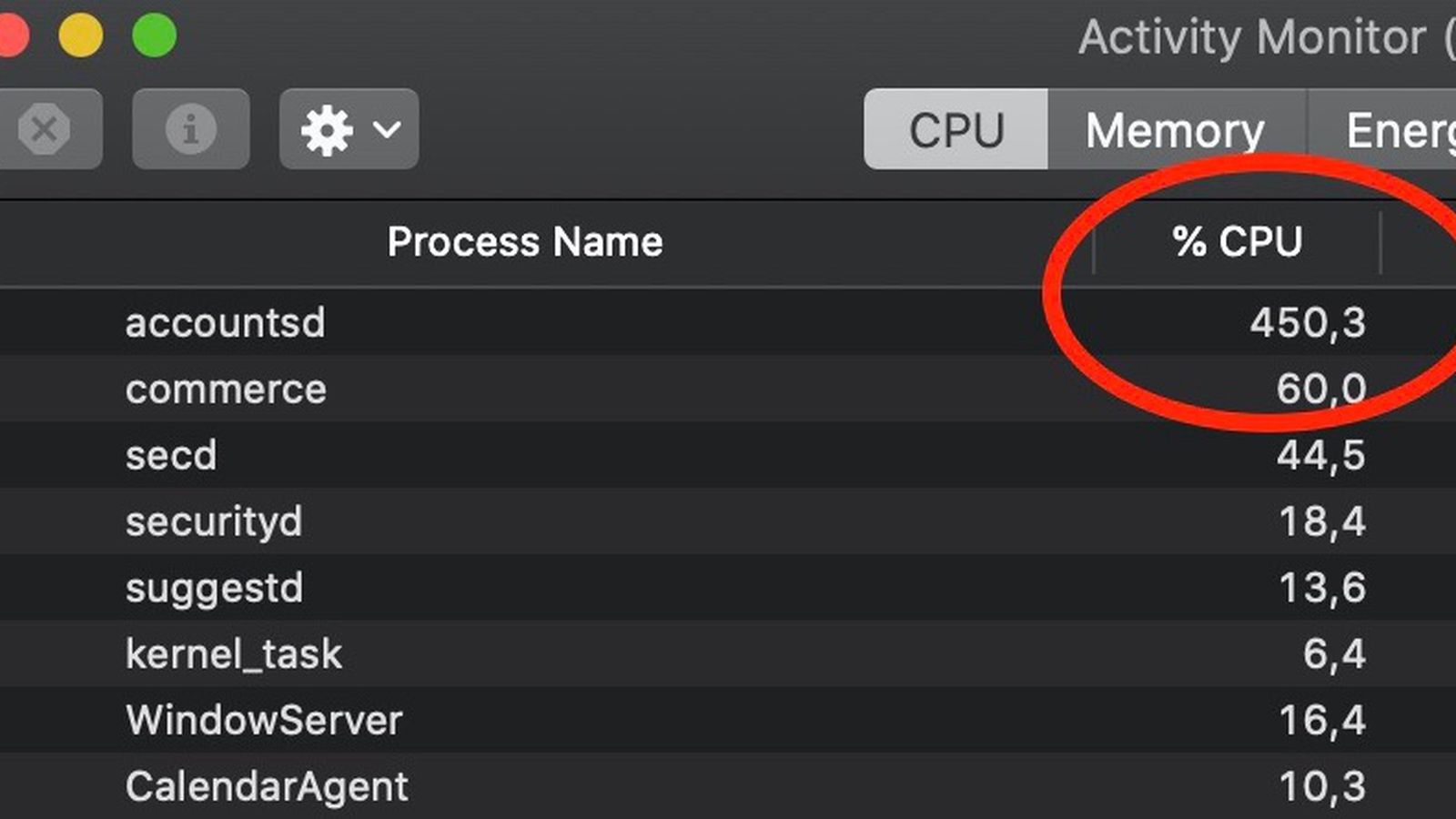Open the Energy tab

tap(1397, 129)
